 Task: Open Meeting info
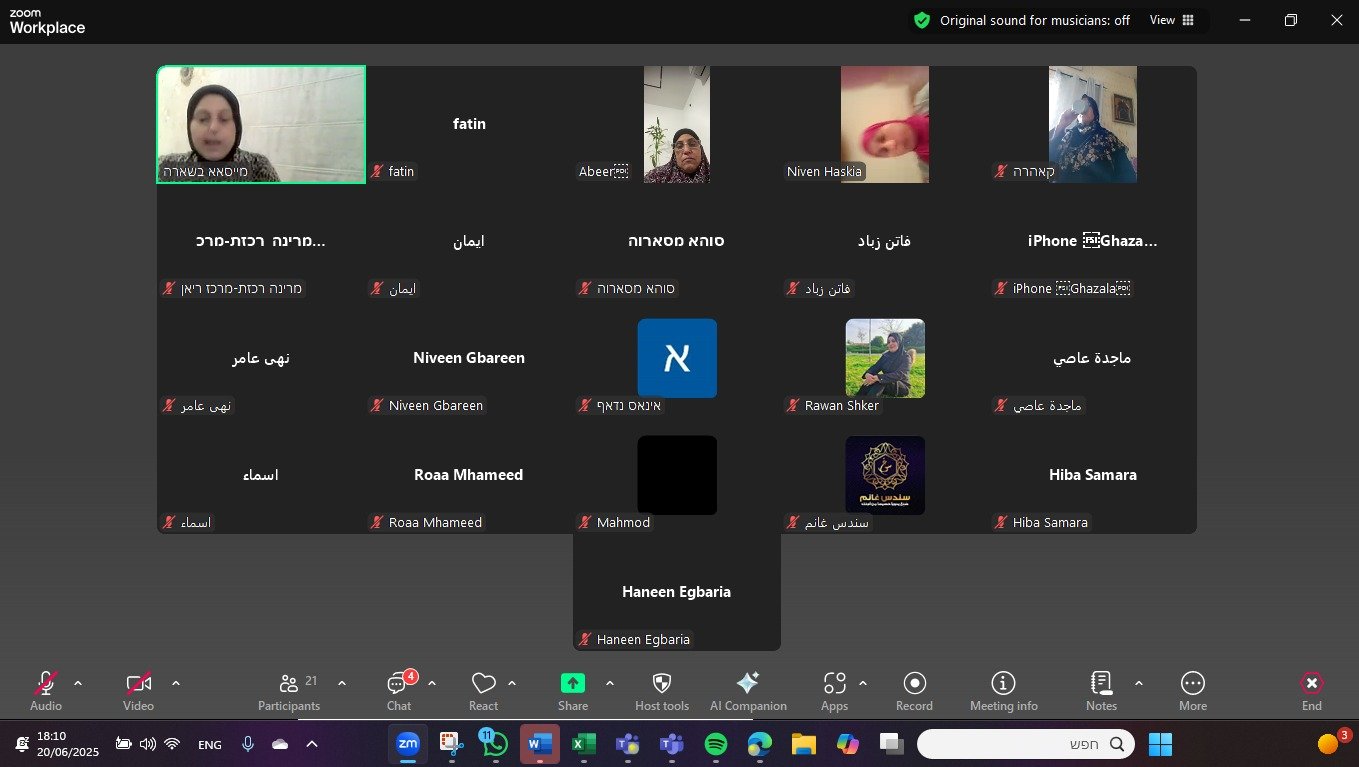(x=1003, y=690)
